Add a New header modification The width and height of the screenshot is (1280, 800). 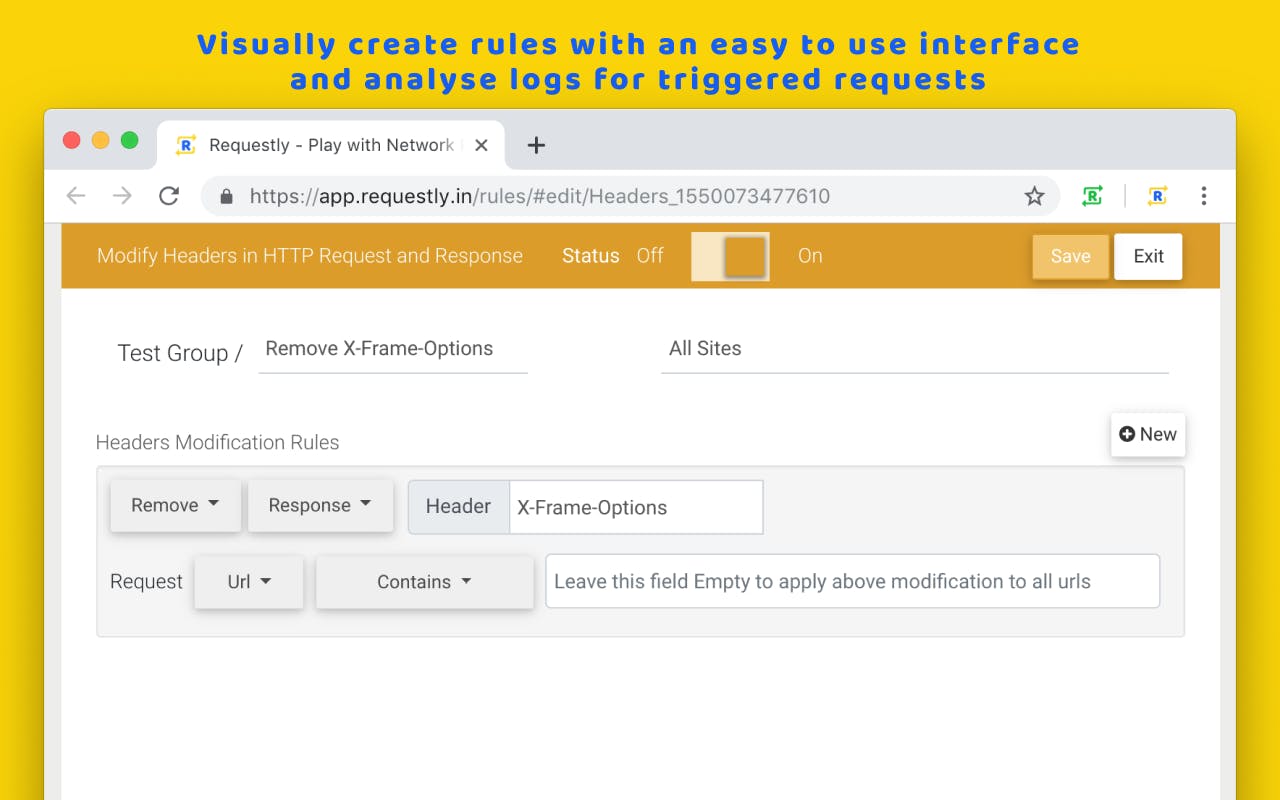pyautogui.click(x=1148, y=434)
